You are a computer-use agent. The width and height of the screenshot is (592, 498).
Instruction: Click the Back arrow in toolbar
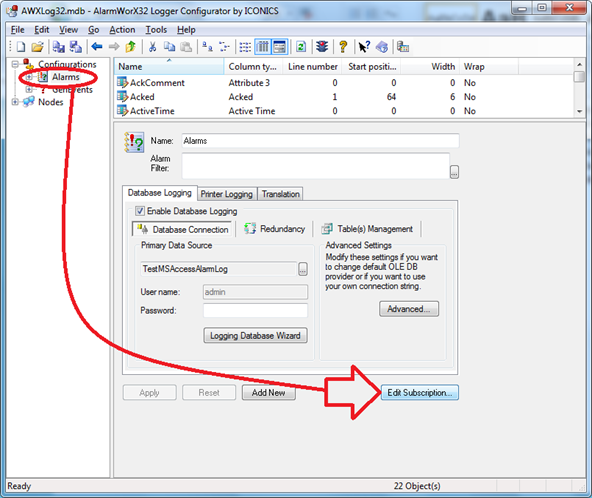97,47
